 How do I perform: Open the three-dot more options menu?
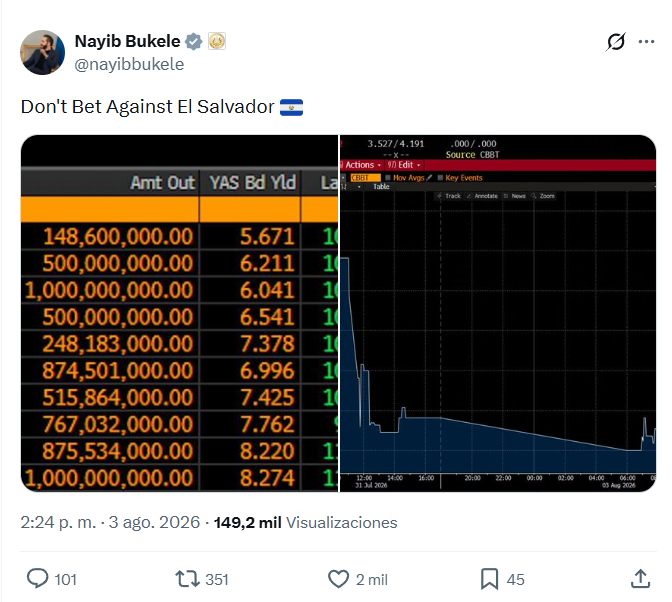[646, 42]
